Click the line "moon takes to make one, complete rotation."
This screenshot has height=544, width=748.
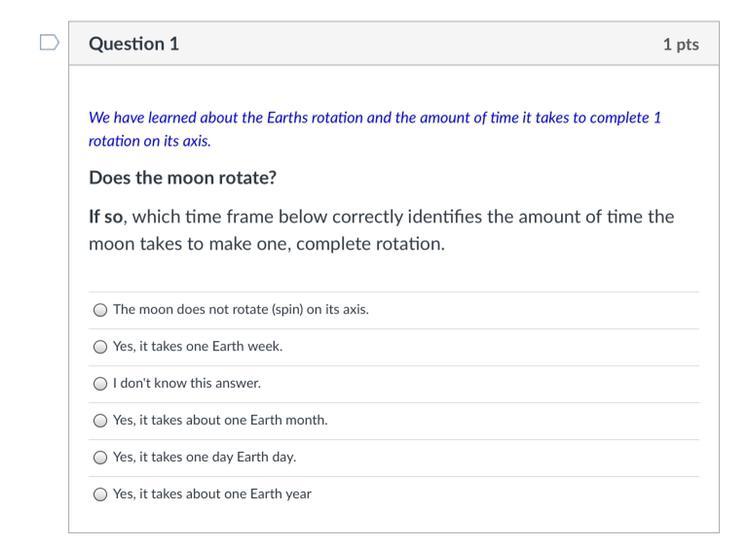267,244
